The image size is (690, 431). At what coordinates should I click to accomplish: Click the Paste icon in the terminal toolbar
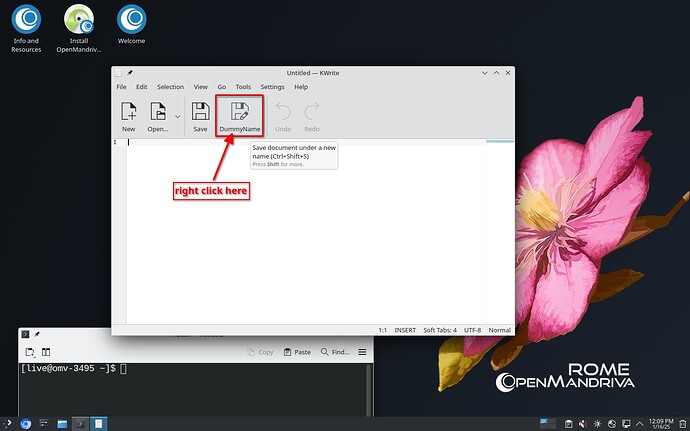[289, 352]
